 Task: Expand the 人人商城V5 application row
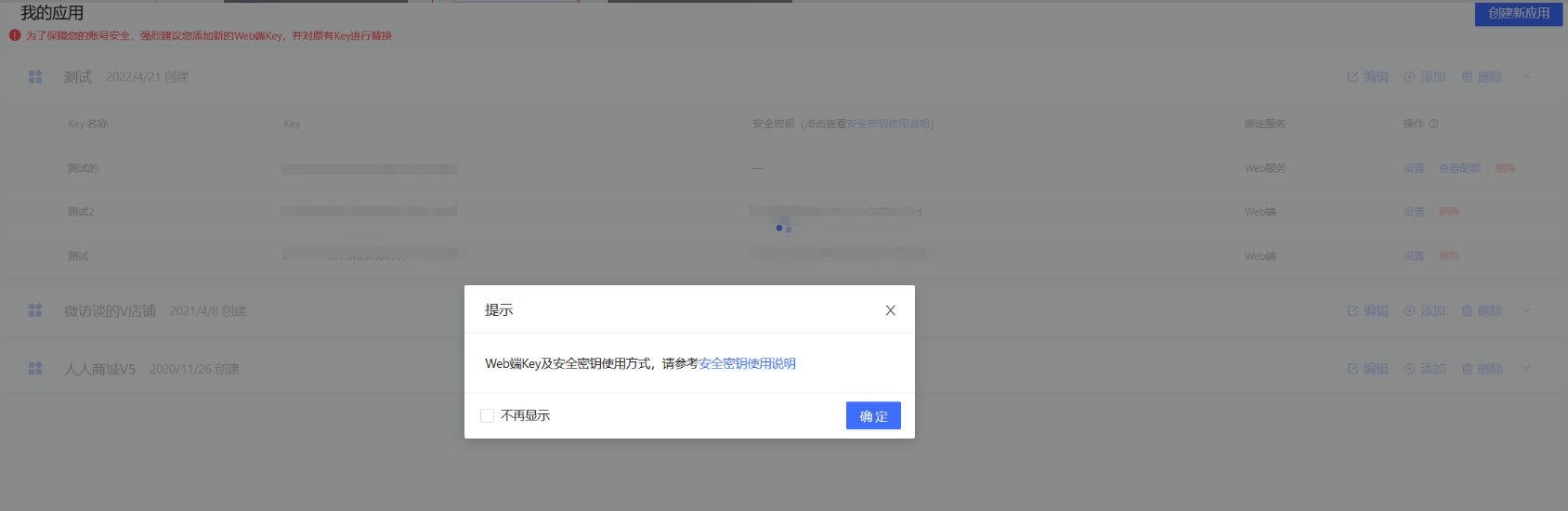point(1526,369)
